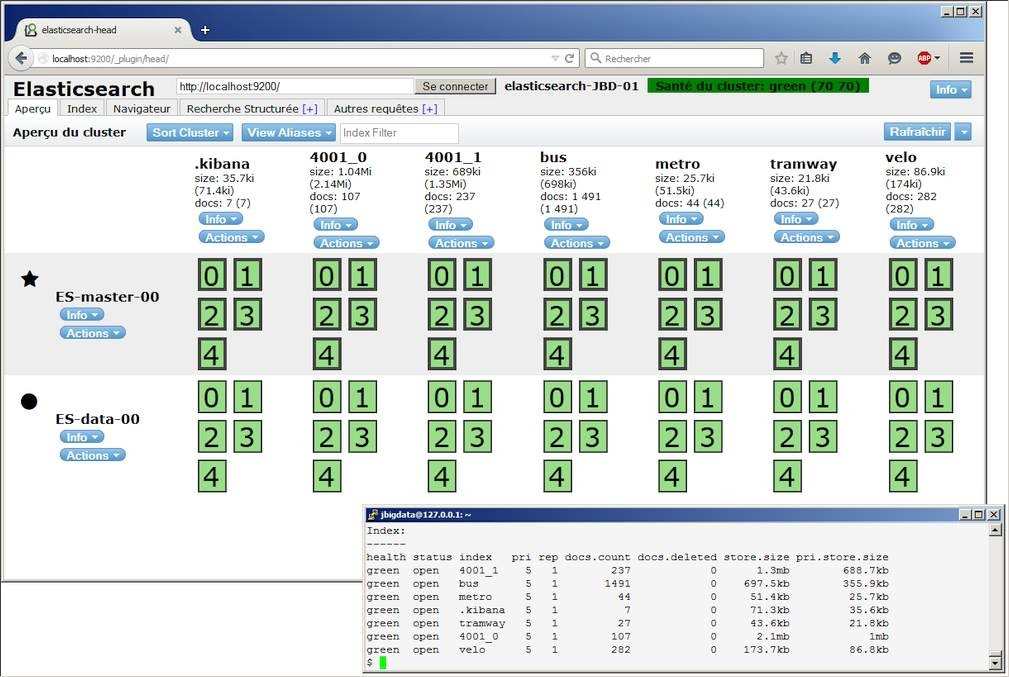Viewport: 1009px width, 677px height.
Task: Open a new browser tab with plus
Action: 205,30
